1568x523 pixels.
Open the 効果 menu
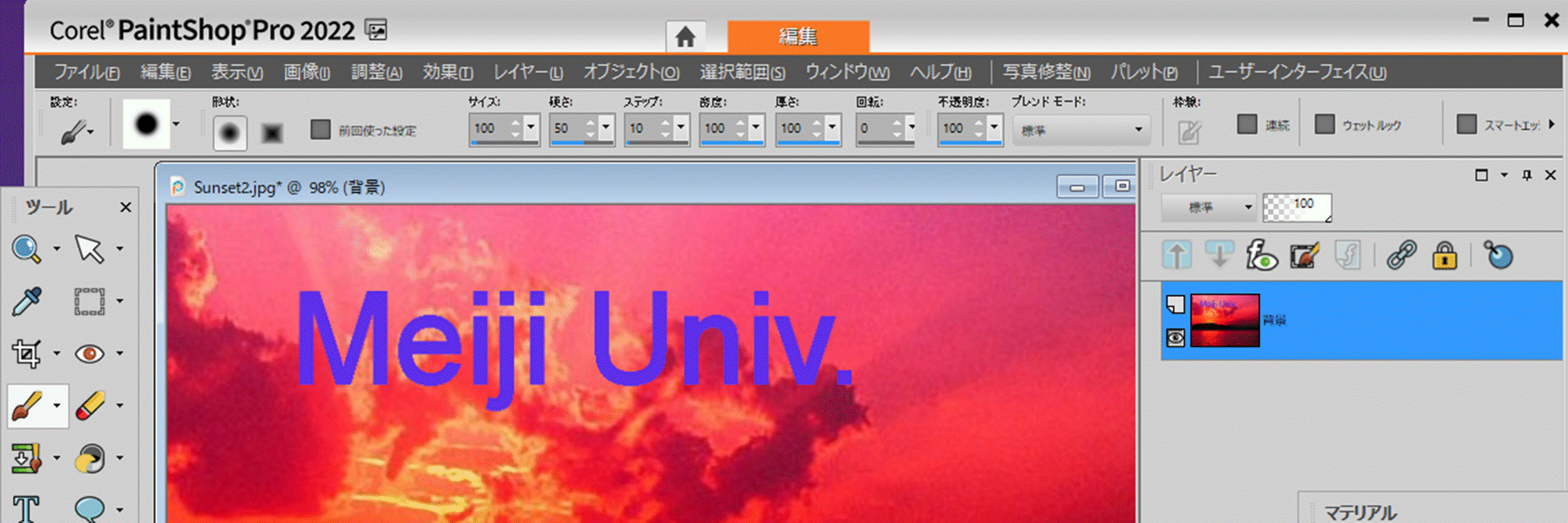click(448, 72)
